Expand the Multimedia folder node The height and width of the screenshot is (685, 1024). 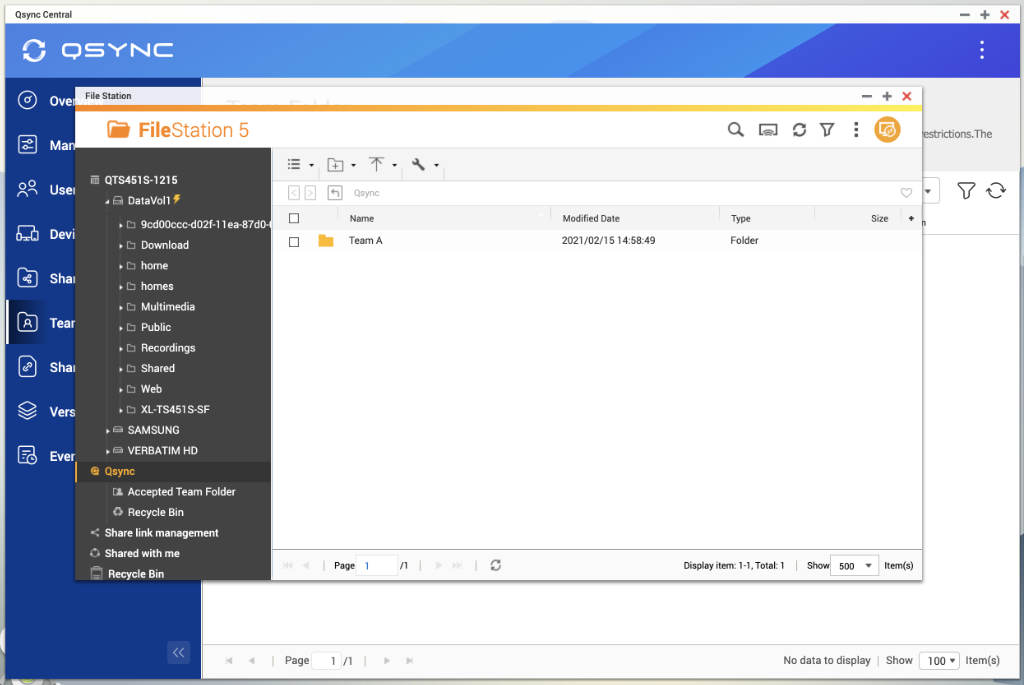pyautogui.click(x=121, y=308)
